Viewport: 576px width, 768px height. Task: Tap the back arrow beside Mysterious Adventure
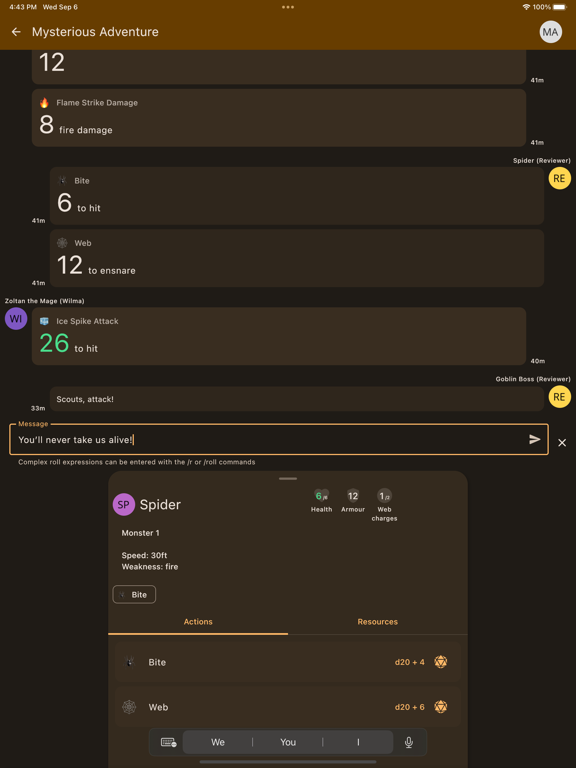(x=16, y=32)
